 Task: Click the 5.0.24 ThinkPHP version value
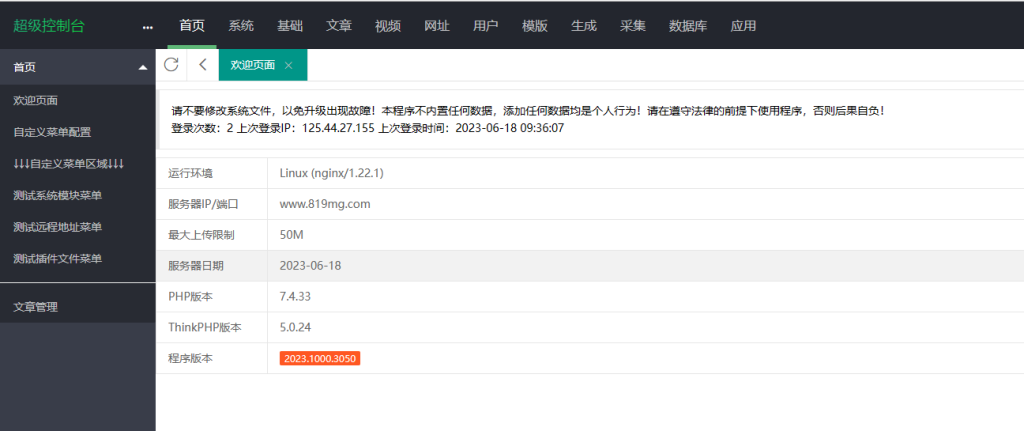(x=295, y=327)
